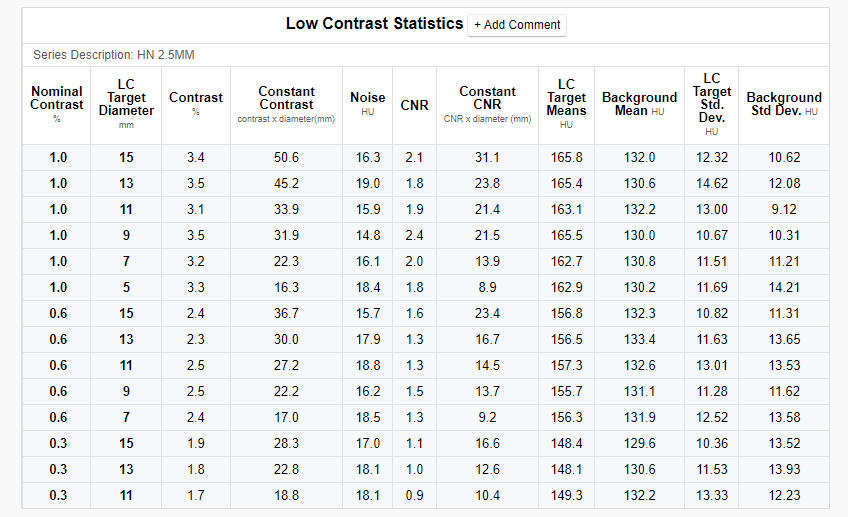
Task: Click the Constant Contrast value 18.8
Action: point(286,495)
